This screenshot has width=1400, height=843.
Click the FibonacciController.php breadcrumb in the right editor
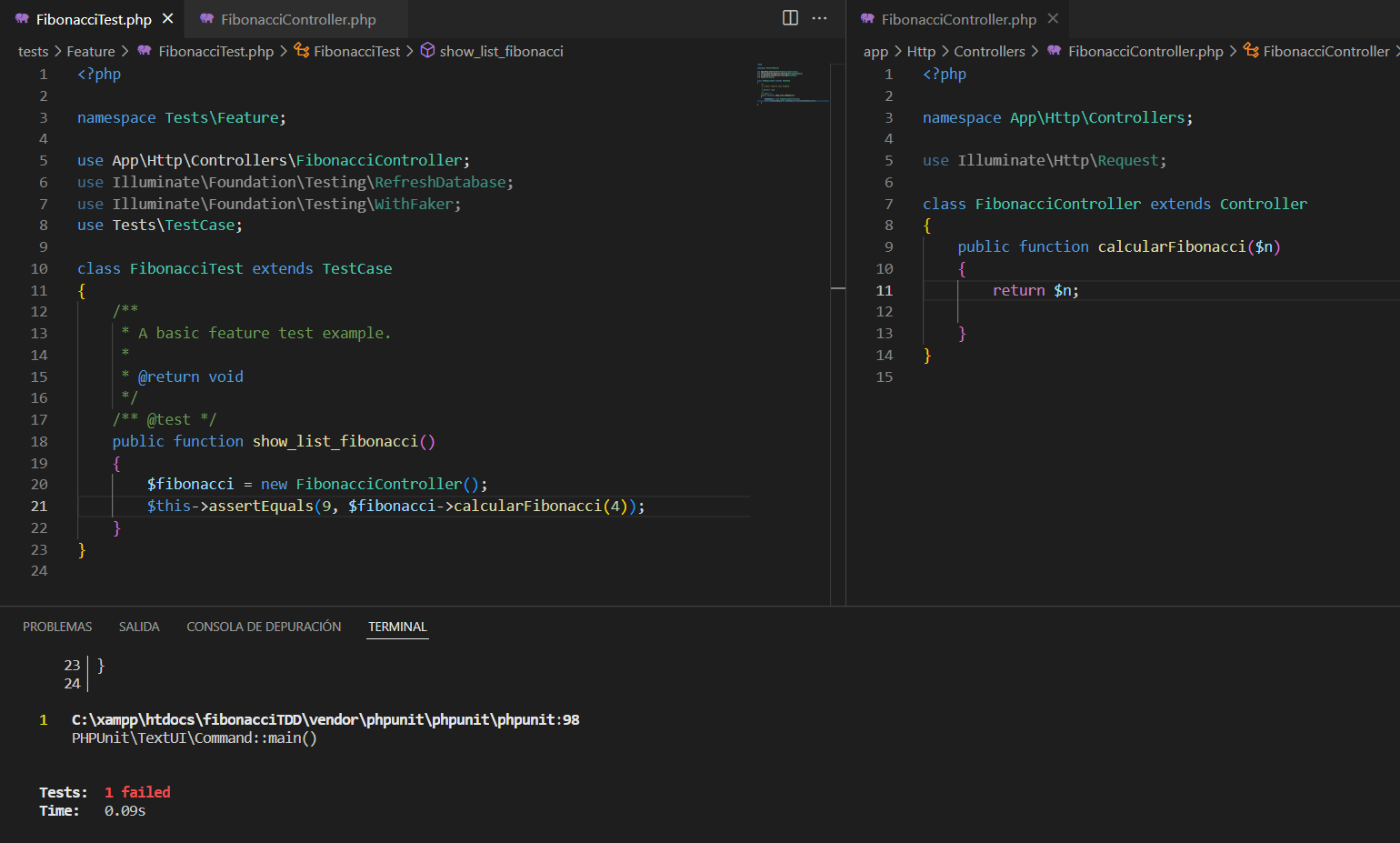tap(1145, 52)
